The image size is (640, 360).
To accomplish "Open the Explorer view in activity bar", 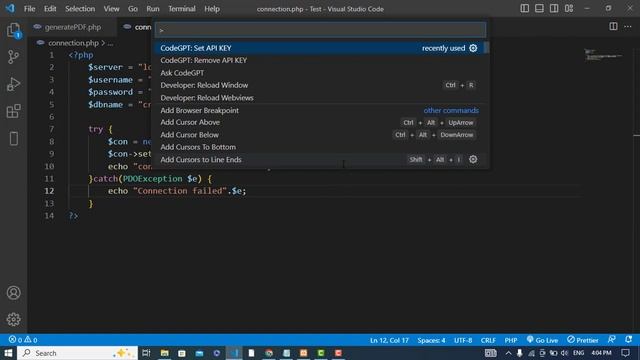I will coord(13,30).
